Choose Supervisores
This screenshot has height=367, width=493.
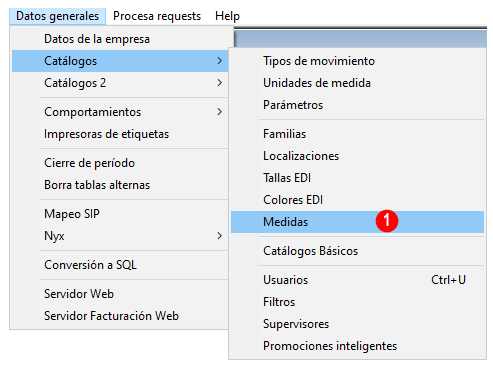(357, 324)
